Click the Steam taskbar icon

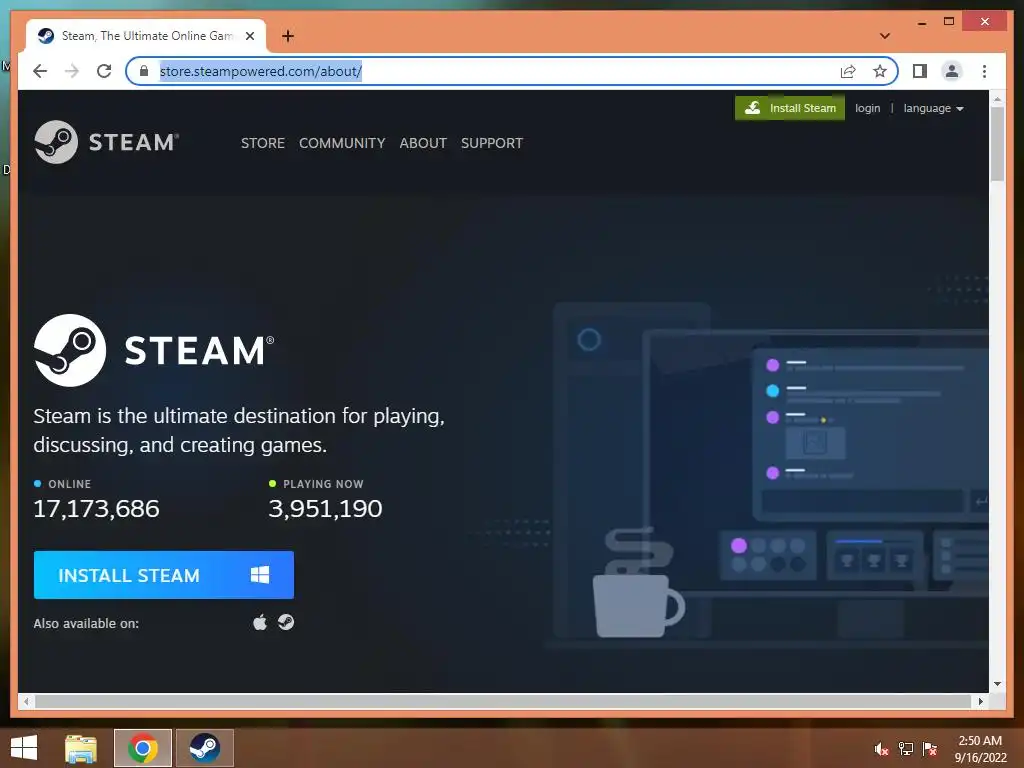click(204, 748)
